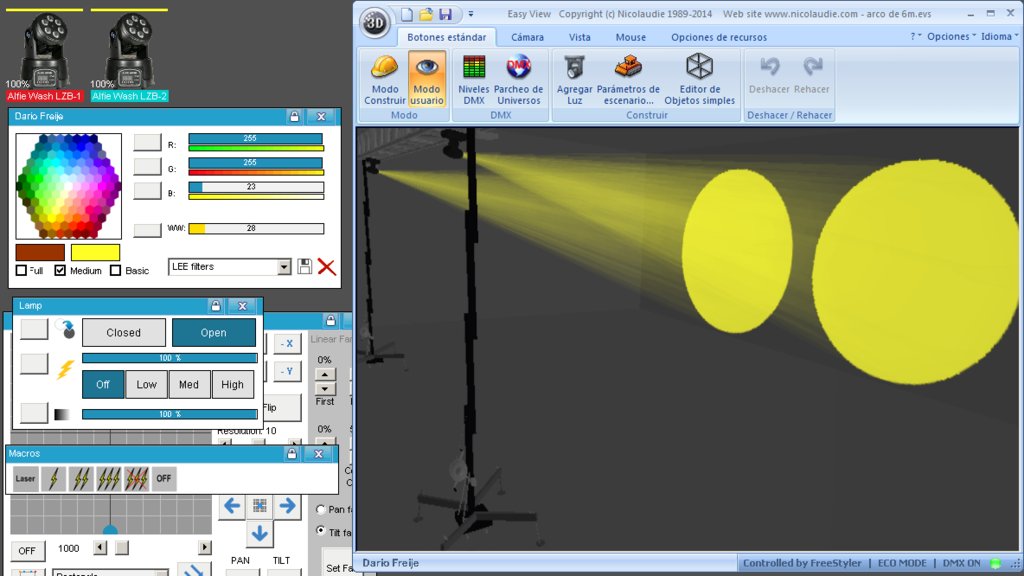The height and width of the screenshot is (576, 1024).
Task: Click the yellow color swatch
Action: [95, 252]
